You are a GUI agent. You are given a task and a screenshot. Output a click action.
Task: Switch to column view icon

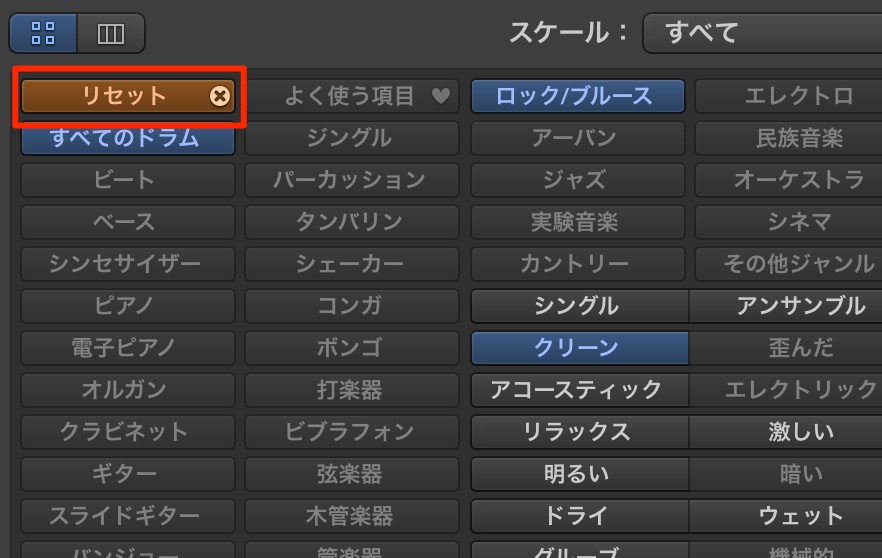point(111,33)
